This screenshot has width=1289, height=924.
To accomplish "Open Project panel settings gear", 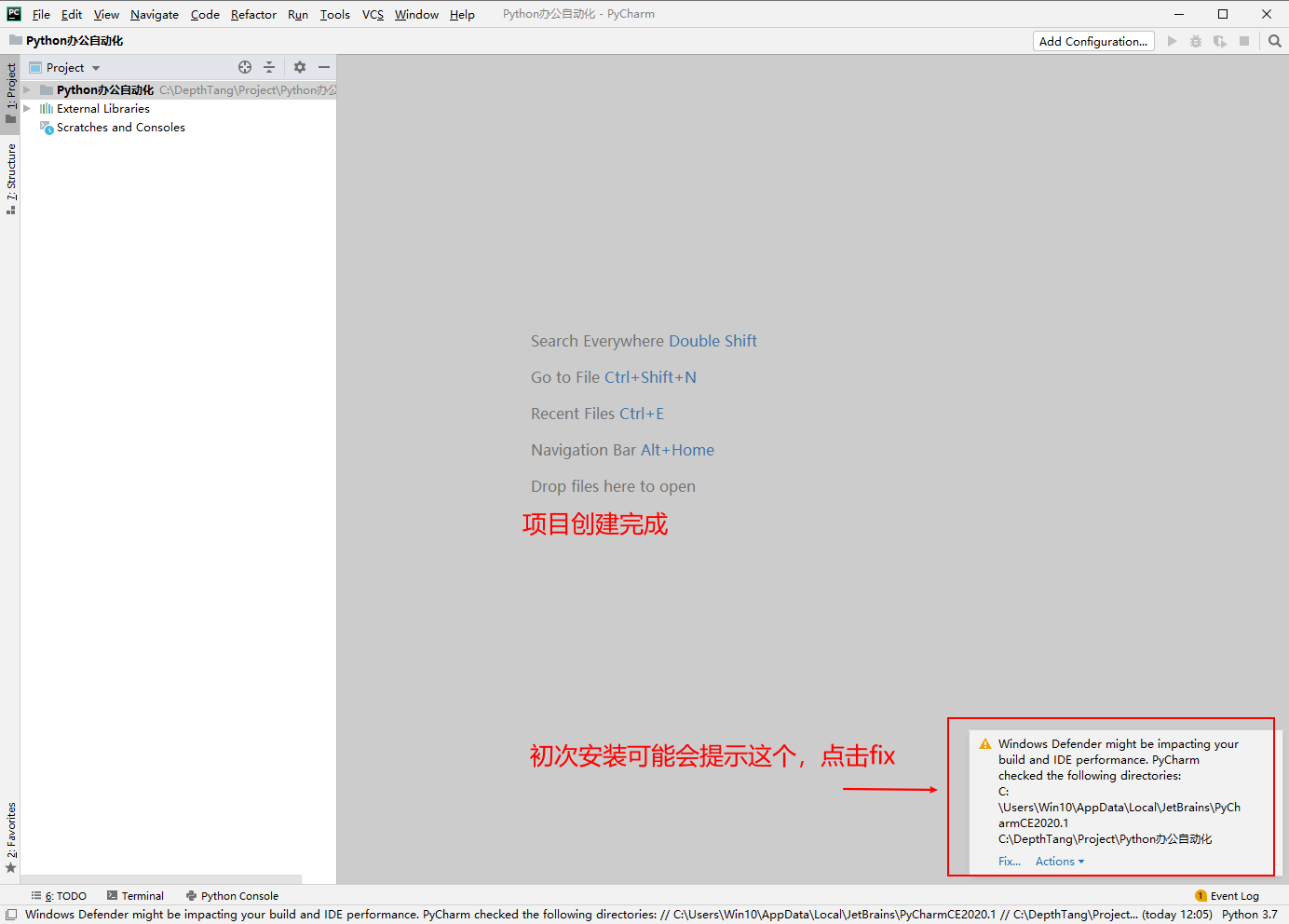I will pyautogui.click(x=300, y=67).
